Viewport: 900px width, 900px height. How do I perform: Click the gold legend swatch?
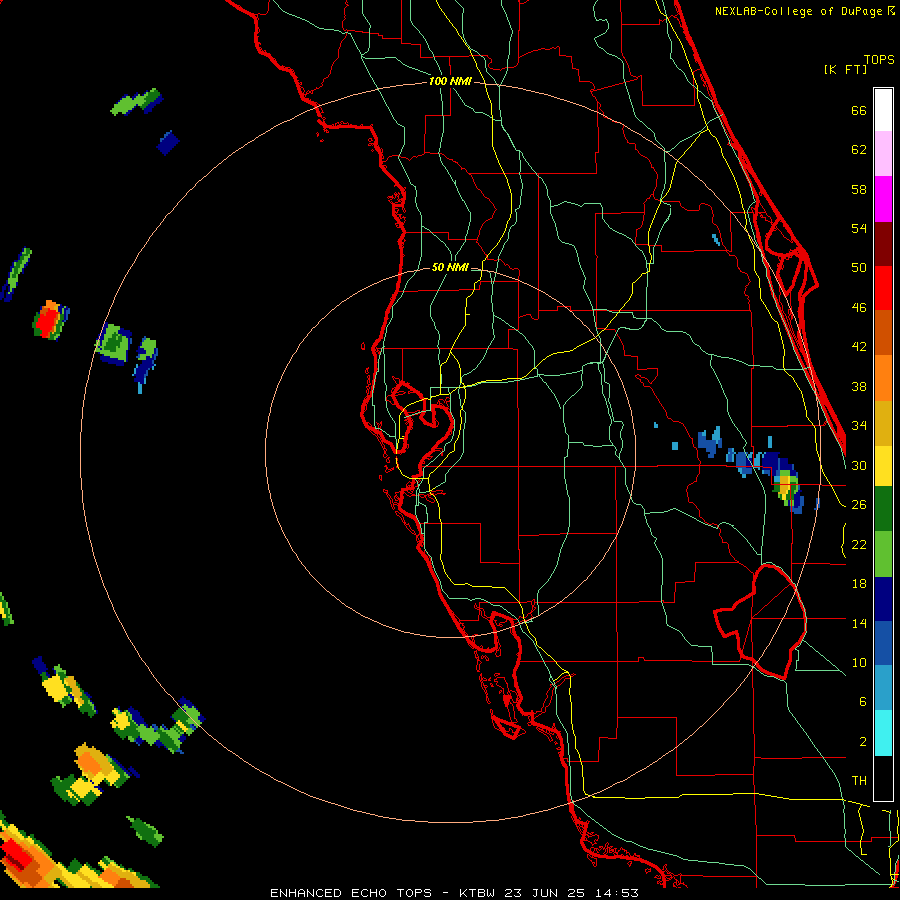point(883,423)
